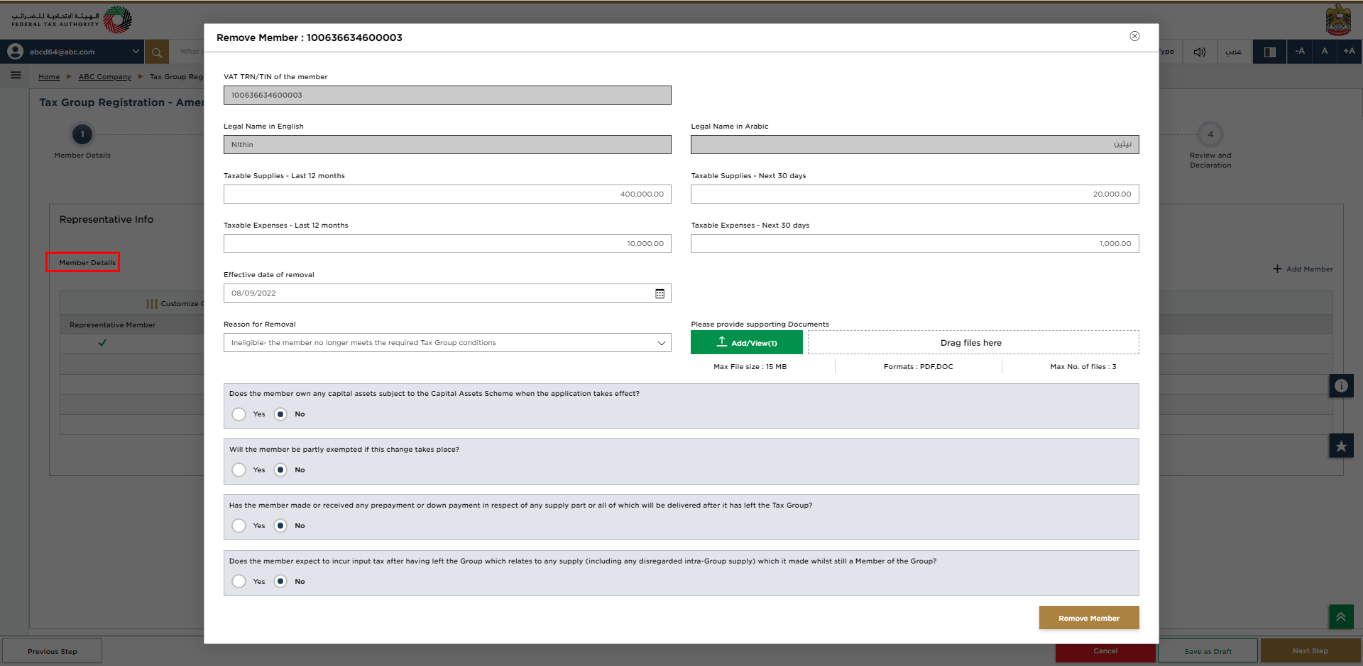
Task: Click the Next Step button
Action: [x=1310, y=651]
